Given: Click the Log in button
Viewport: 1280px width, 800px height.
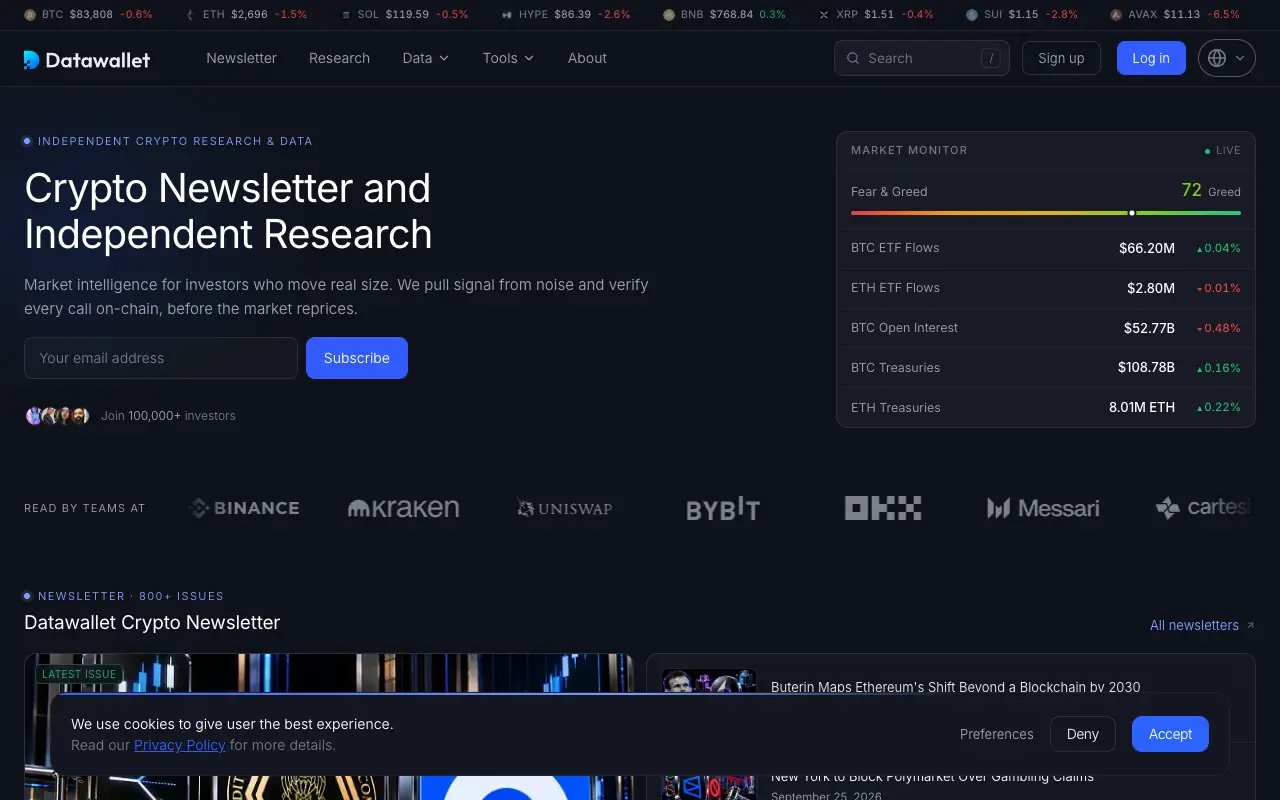Looking at the screenshot, I should coord(1151,58).
